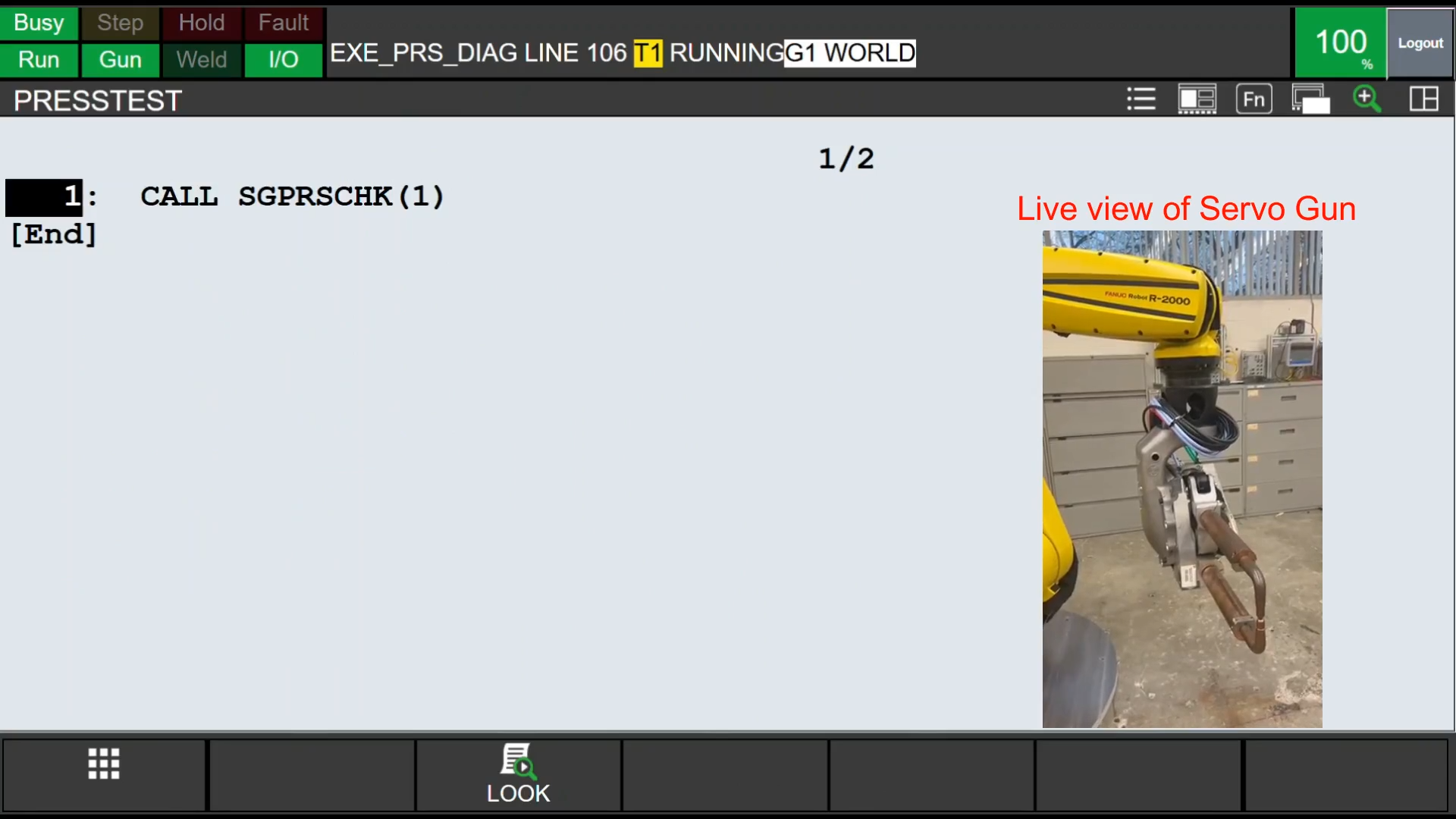The height and width of the screenshot is (819, 1456).
Task: Open the Fn function menu icon
Action: click(x=1254, y=99)
